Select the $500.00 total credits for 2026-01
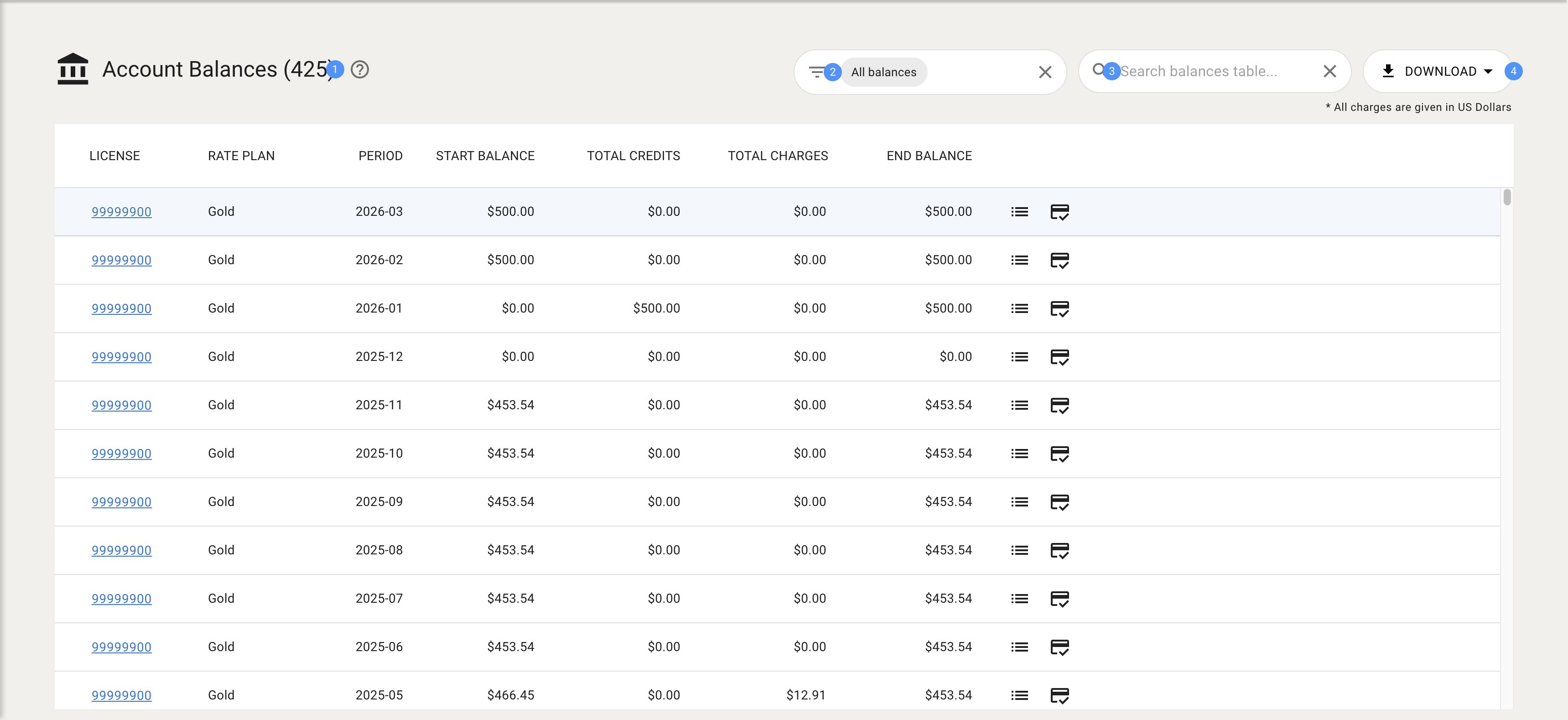Screen dimensions: 1568x720 tap(656, 309)
